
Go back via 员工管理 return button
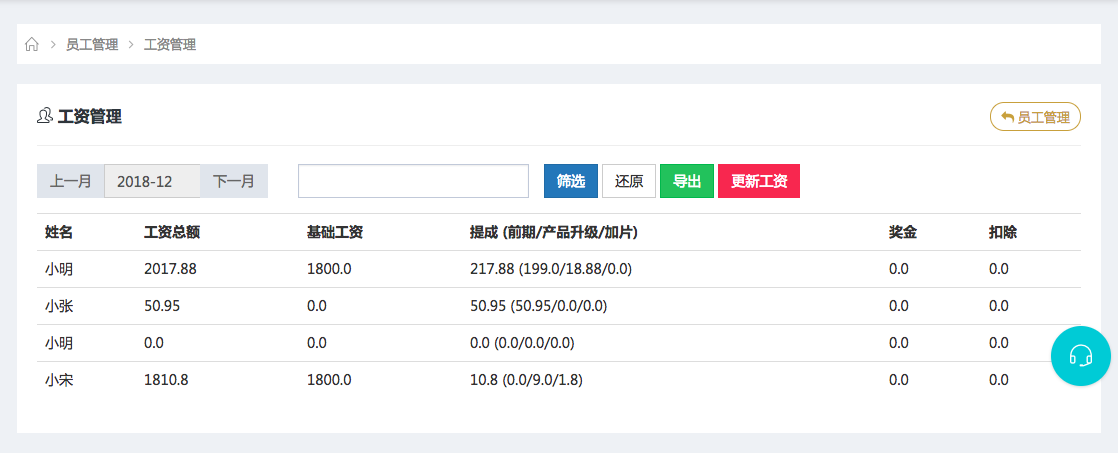coord(1035,117)
